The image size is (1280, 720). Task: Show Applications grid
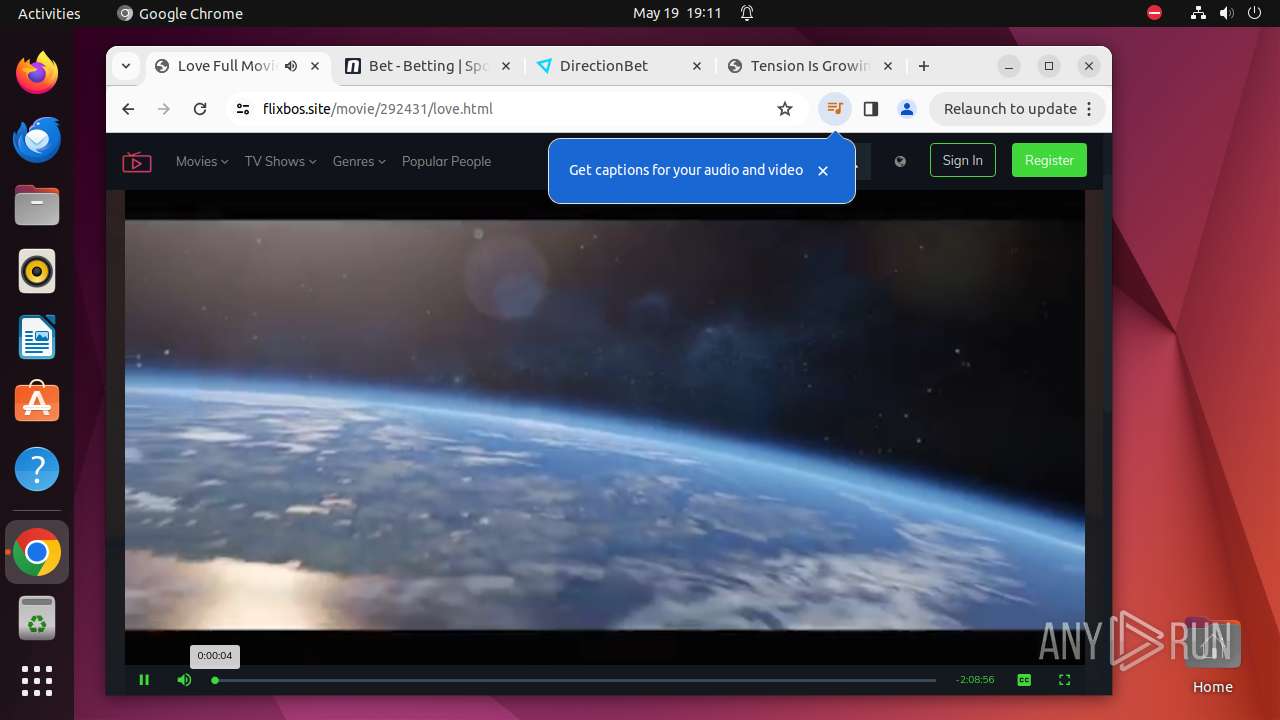click(37, 681)
